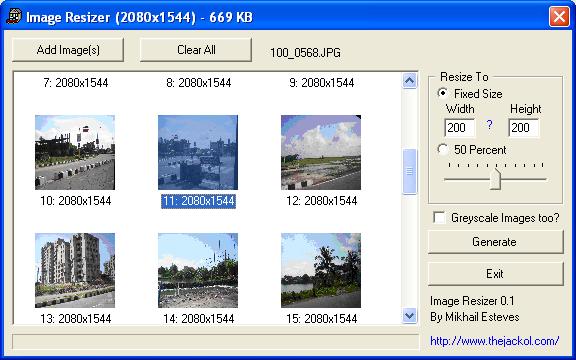Select thumbnail of image 10
The height and width of the screenshot is (360, 576).
pos(75,152)
